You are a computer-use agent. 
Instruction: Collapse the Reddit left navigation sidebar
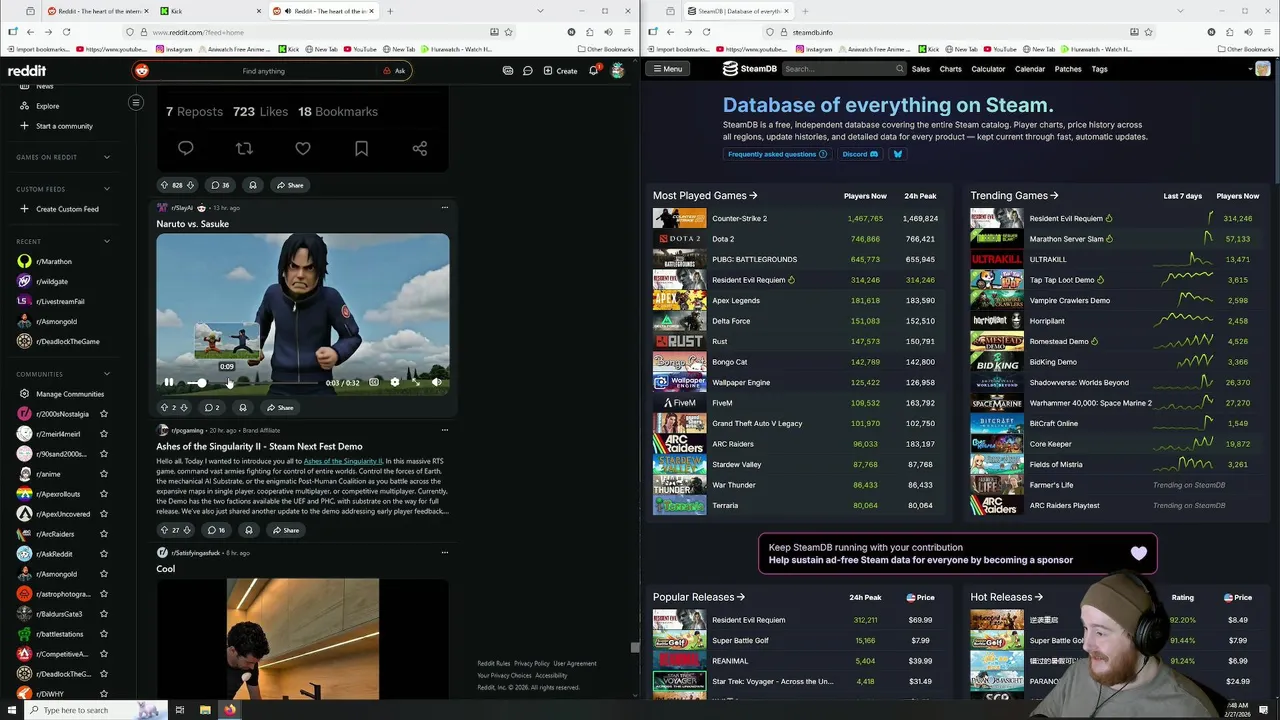tap(136, 103)
